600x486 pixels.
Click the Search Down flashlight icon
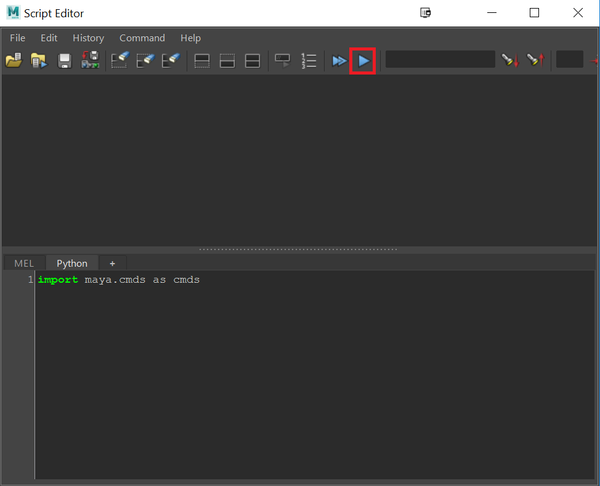pyautogui.click(x=510, y=60)
